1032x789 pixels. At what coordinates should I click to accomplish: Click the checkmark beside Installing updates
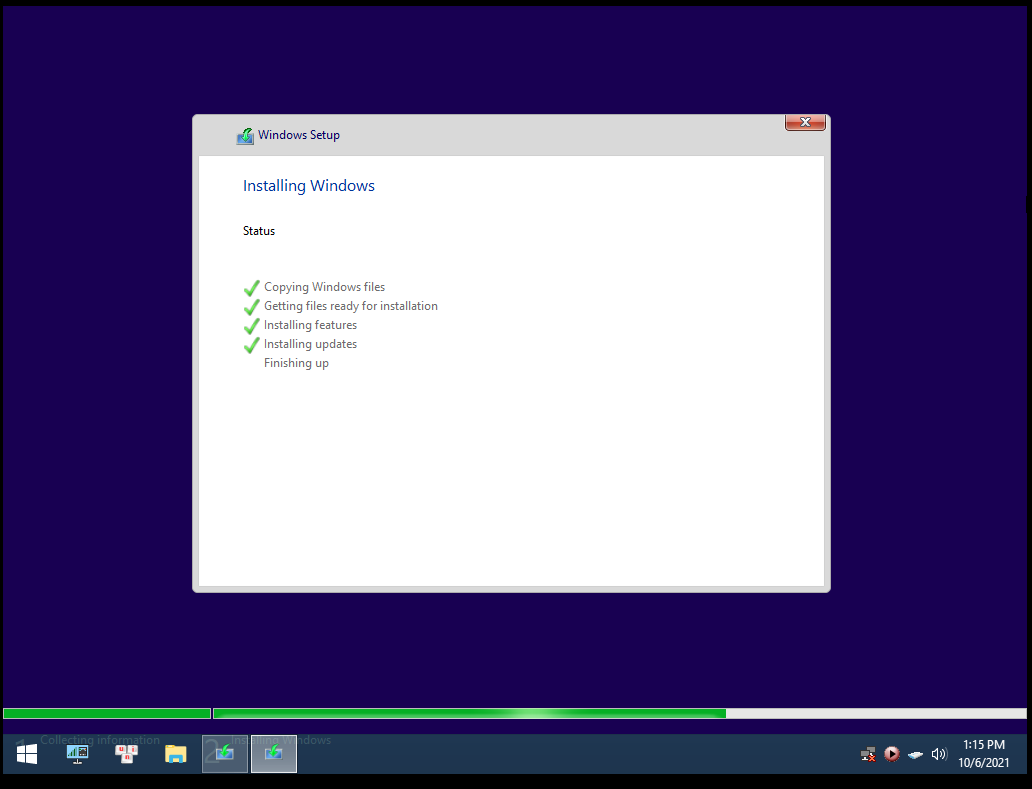[251, 345]
